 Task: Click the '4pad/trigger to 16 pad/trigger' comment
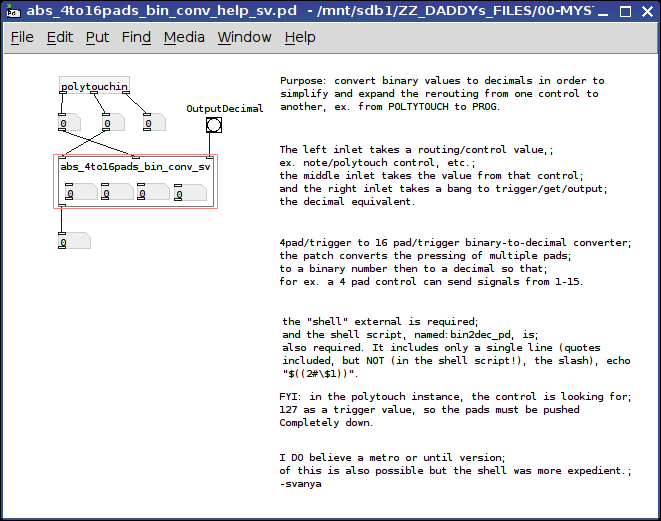[455, 262]
